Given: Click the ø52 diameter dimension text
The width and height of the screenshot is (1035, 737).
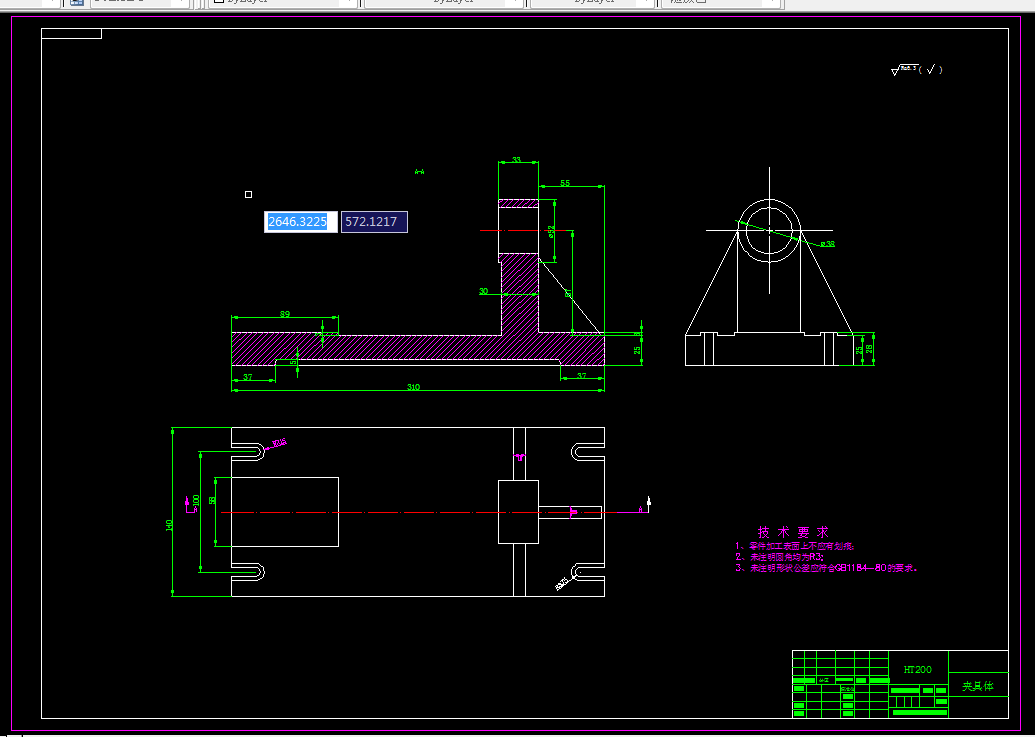Looking at the screenshot, I should coord(551,230).
